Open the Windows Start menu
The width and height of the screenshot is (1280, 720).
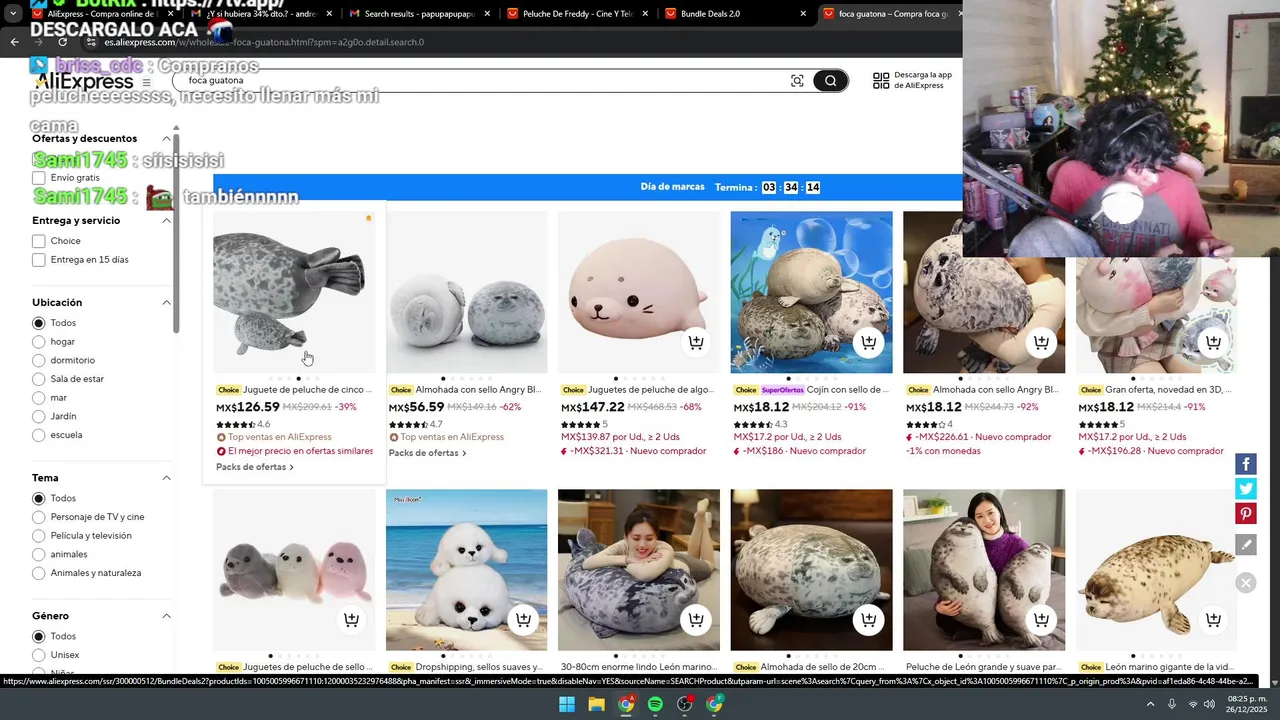click(567, 704)
